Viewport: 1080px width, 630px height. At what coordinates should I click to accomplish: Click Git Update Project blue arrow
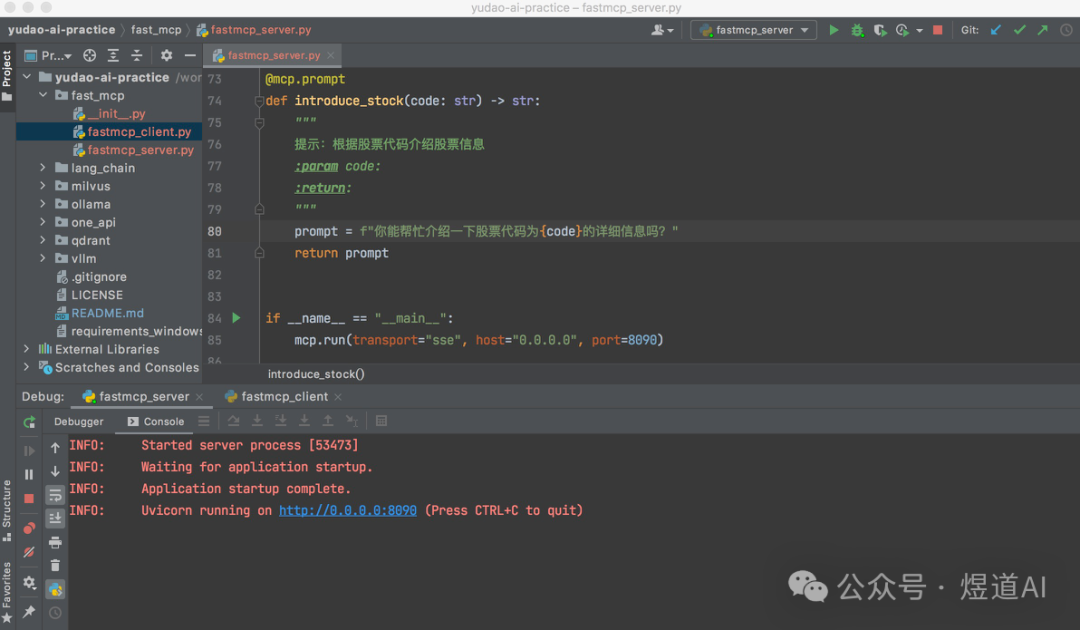click(996, 30)
